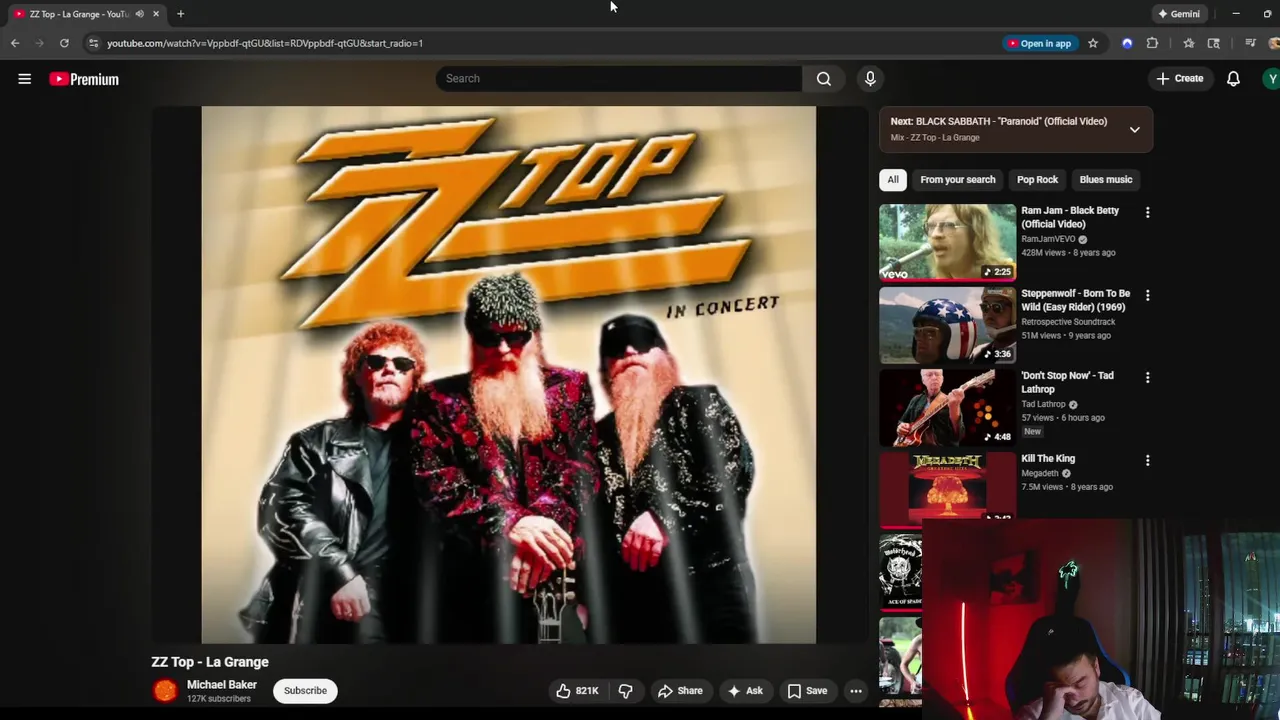
Task: Subscribe to Michael Baker channel
Action: (x=305, y=690)
